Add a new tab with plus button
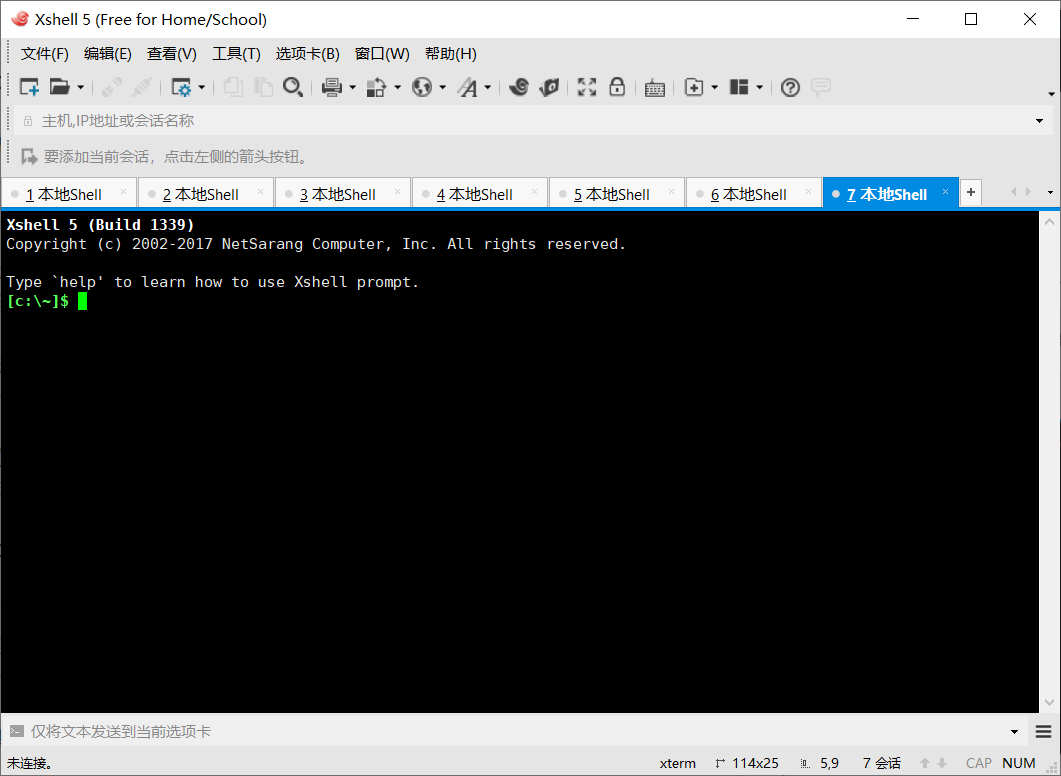This screenshot has width=1061, height=776. tap(971, 192)
